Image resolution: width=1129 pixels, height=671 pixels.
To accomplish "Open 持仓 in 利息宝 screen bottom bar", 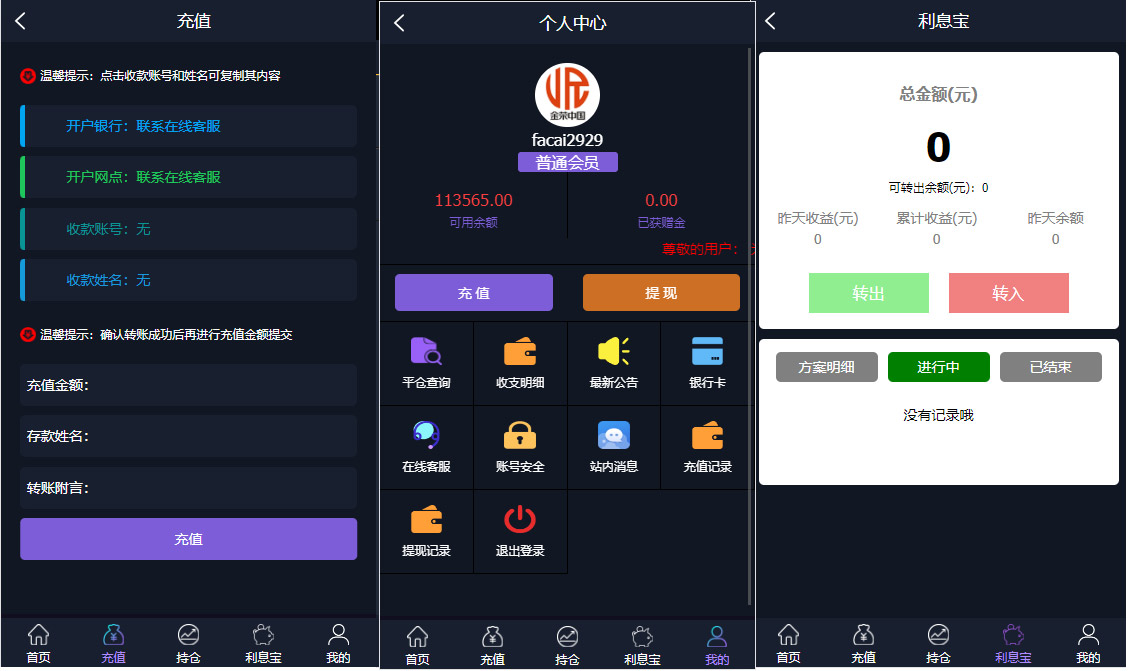I will click(938, 643).
